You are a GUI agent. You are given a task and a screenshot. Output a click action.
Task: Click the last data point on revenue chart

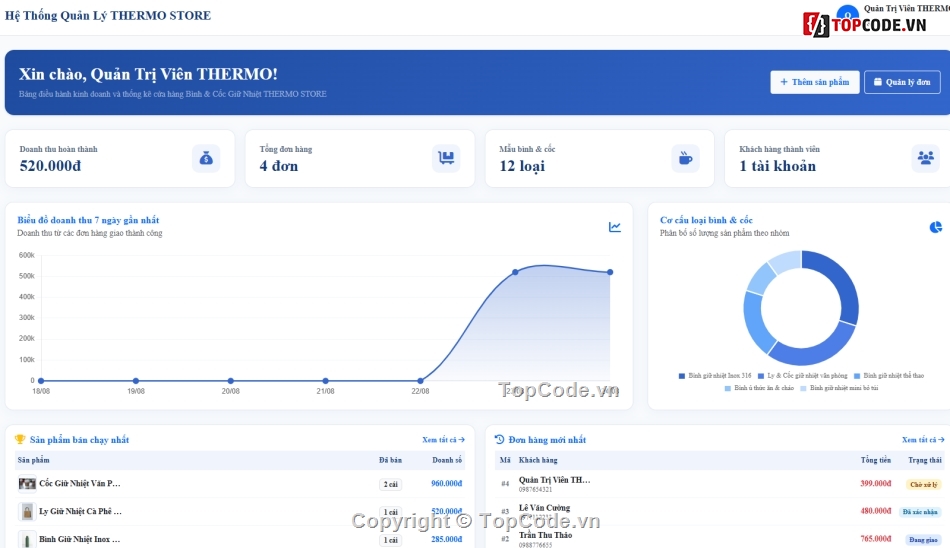tap(610, 272)
